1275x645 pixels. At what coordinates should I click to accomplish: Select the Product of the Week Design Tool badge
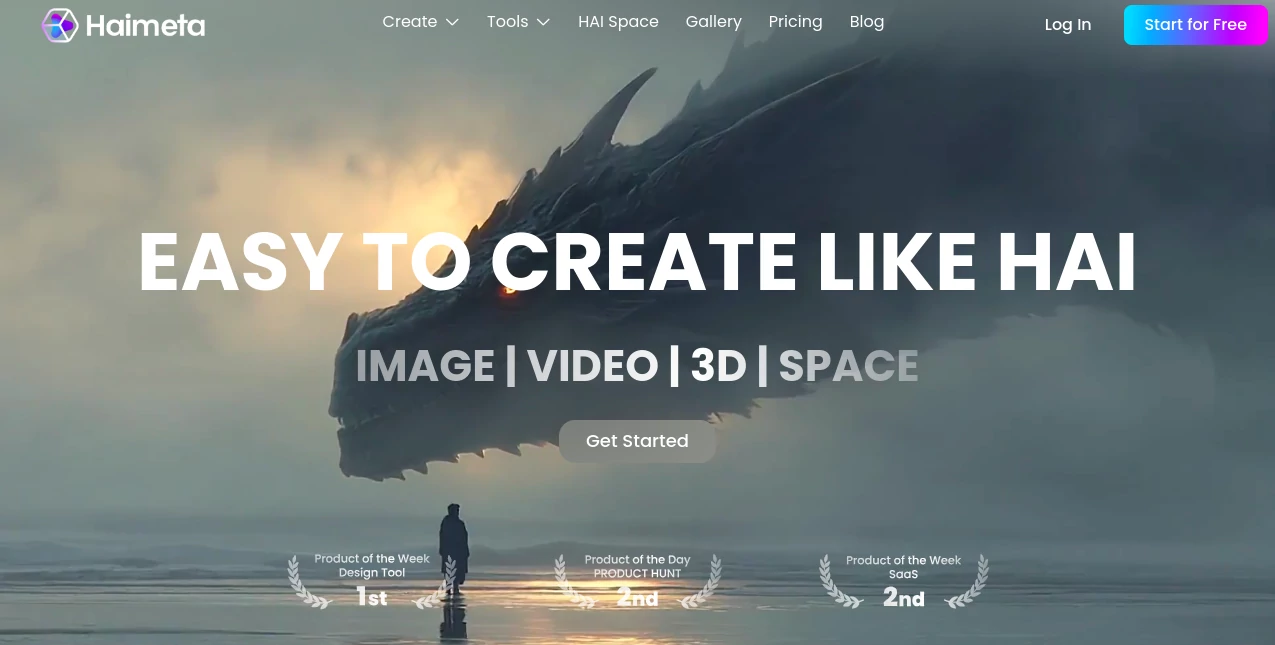tap(371, 580)
